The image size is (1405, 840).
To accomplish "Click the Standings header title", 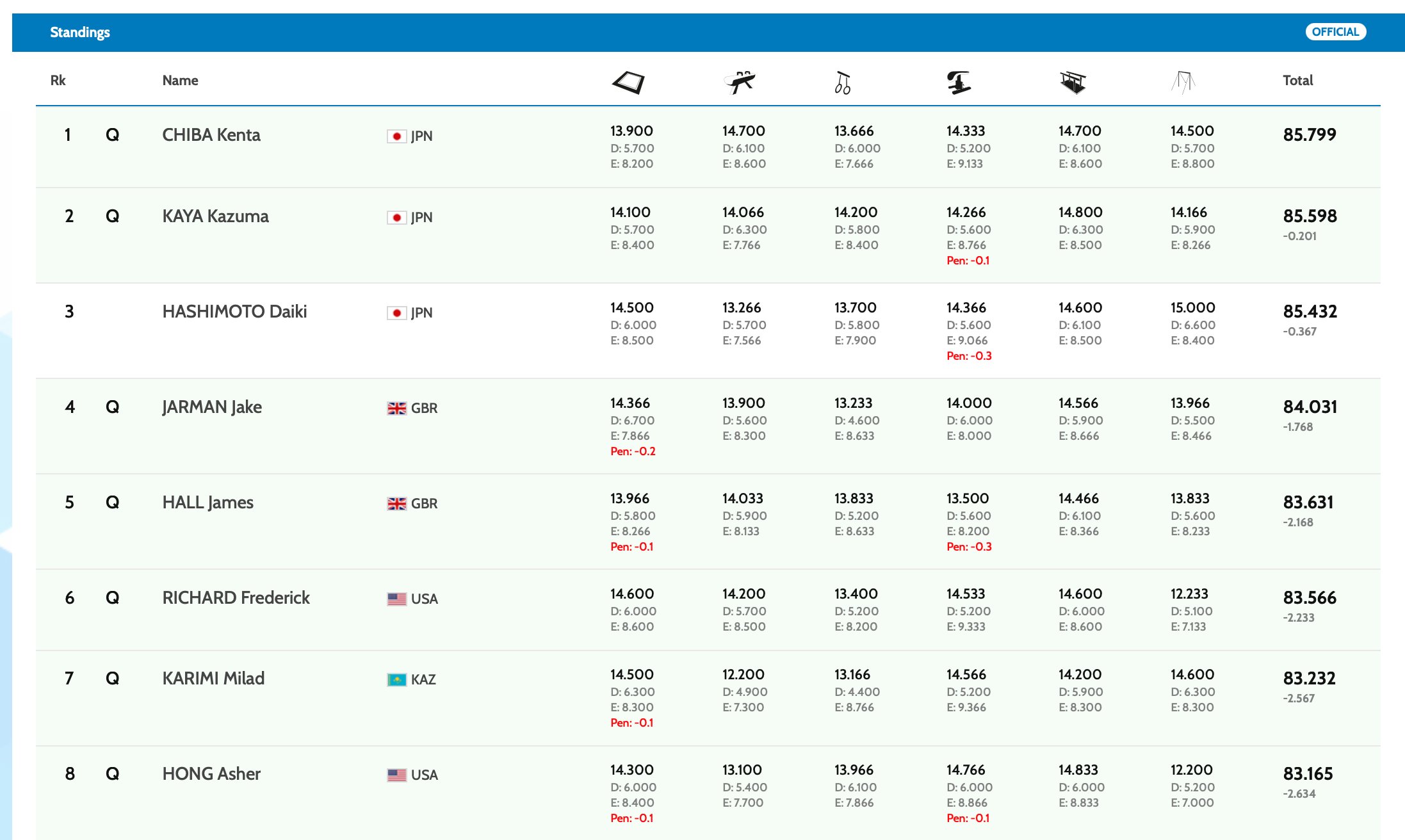I will tap(80, 32).
